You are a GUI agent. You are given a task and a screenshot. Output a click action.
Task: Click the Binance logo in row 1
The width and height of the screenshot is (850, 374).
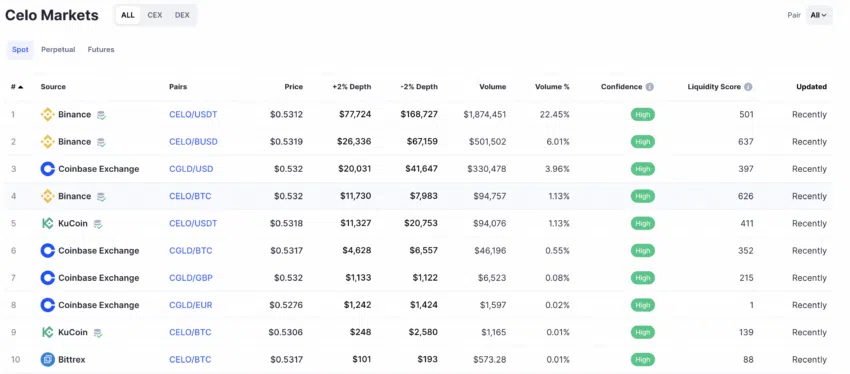pos(48,114)
